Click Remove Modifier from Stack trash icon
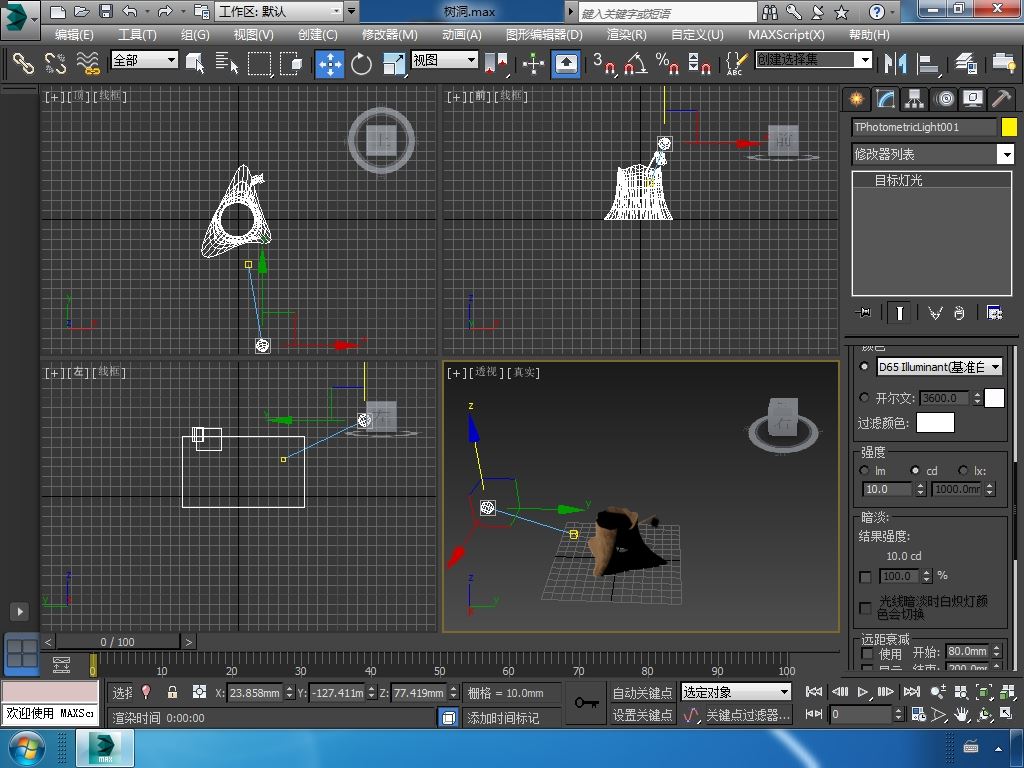The height and width of the screenshot is (768, 1024). pyautogui.click(x=959, y=313)
